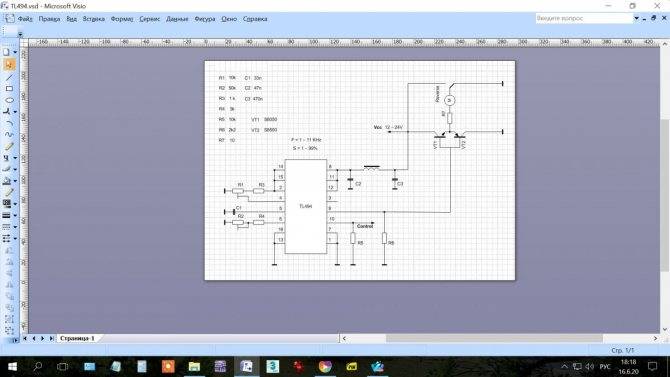The image size is (670, 377).
Task: Select the Connector tool
Action: 7,112
